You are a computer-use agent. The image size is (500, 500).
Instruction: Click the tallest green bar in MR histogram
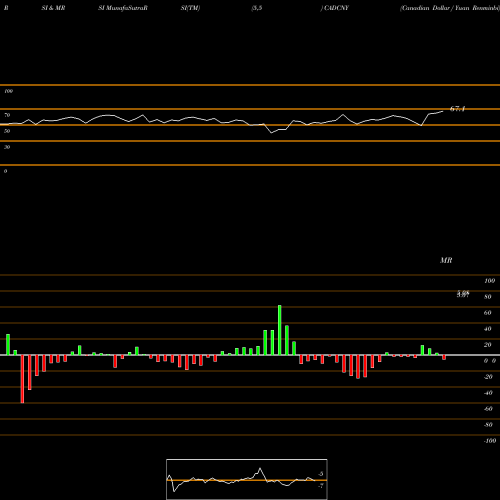(x=279, y=330)
